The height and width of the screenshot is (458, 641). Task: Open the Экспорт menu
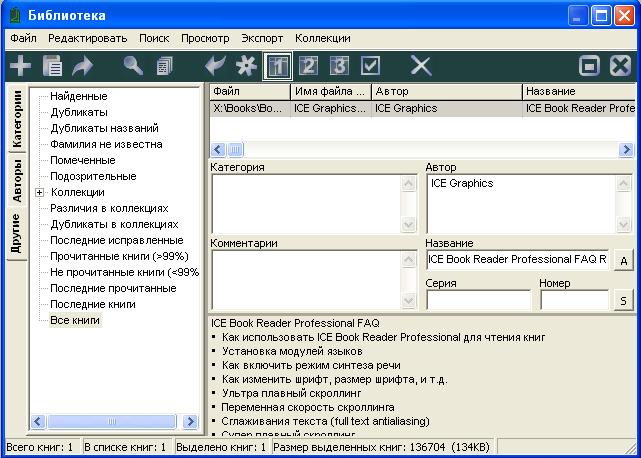(x=262, y=38)
